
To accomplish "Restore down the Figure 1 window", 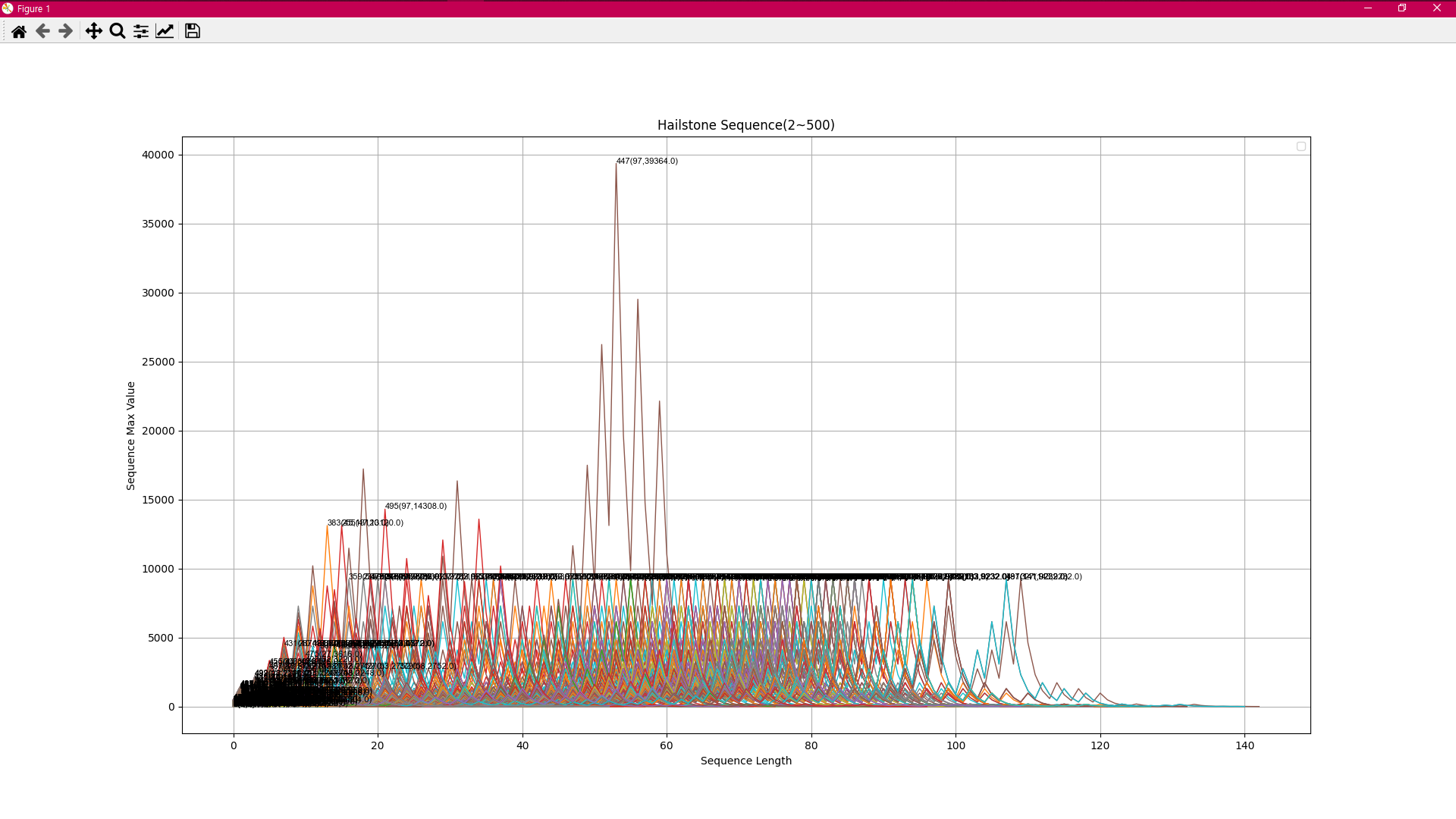I will tap(1402, 8).
